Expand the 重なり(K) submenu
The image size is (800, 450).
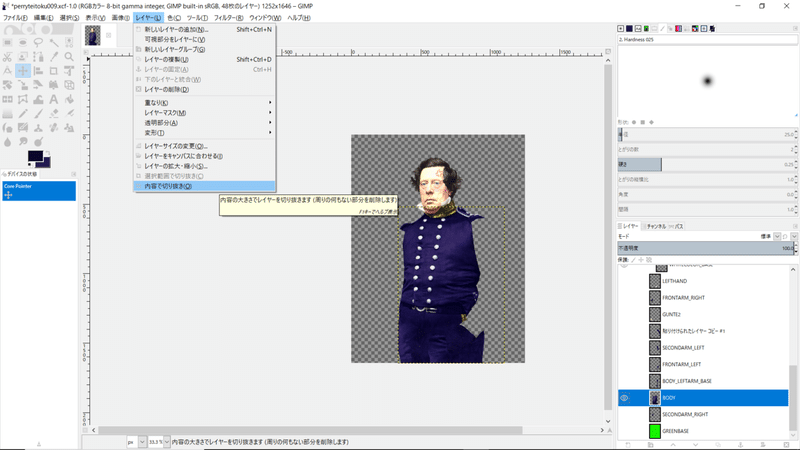[204, 103]
